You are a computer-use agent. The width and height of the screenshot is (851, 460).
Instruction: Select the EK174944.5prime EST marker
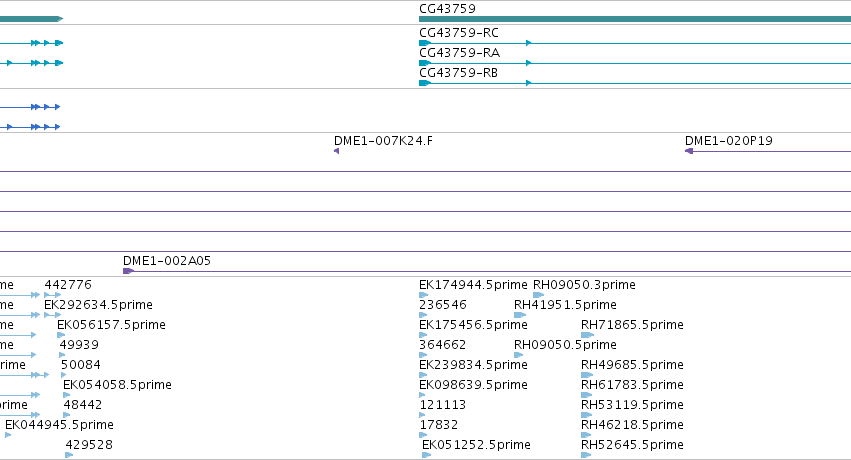pos(423,295)
